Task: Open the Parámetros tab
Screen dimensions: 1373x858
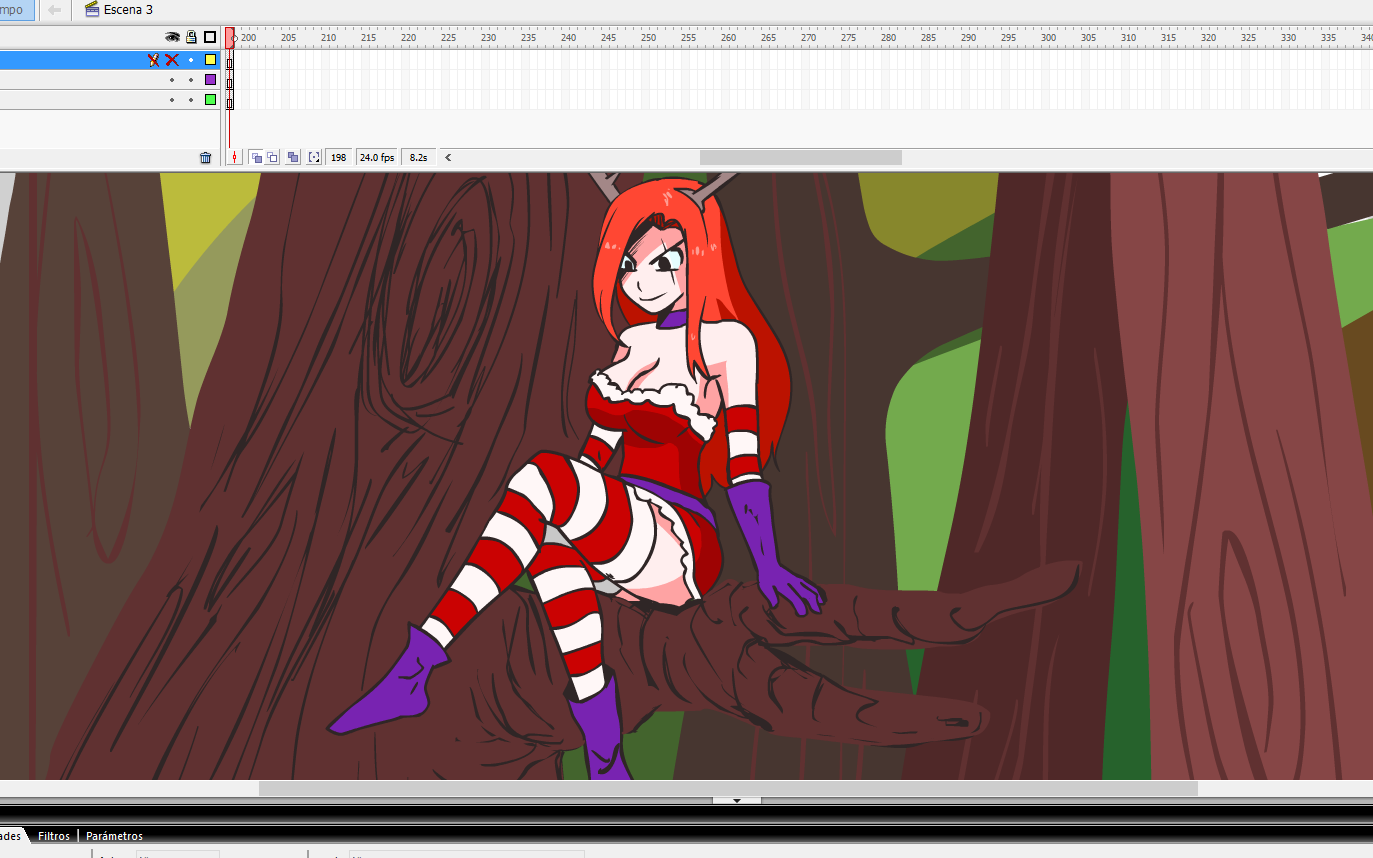Action: 113,836
